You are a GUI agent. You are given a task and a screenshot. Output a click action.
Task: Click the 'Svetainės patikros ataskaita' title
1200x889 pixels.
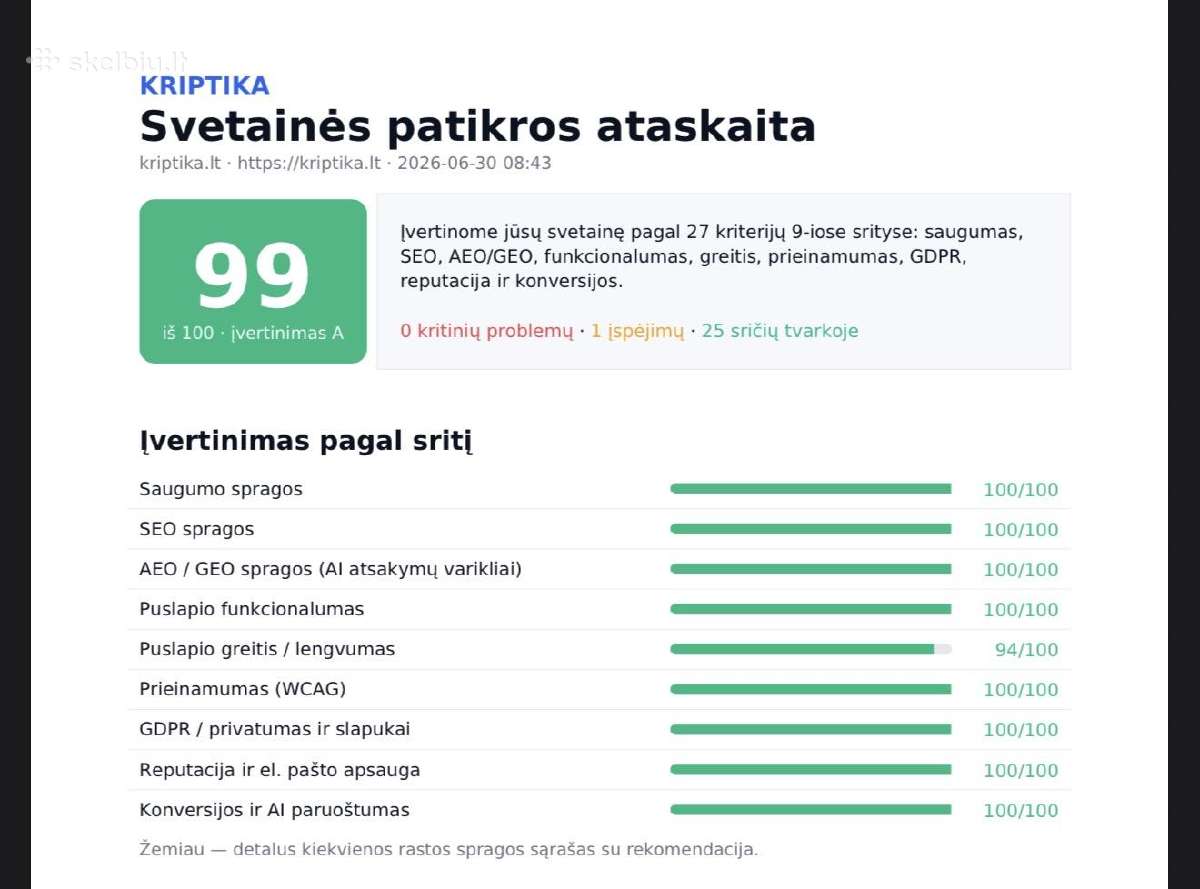tap(477, 127)
